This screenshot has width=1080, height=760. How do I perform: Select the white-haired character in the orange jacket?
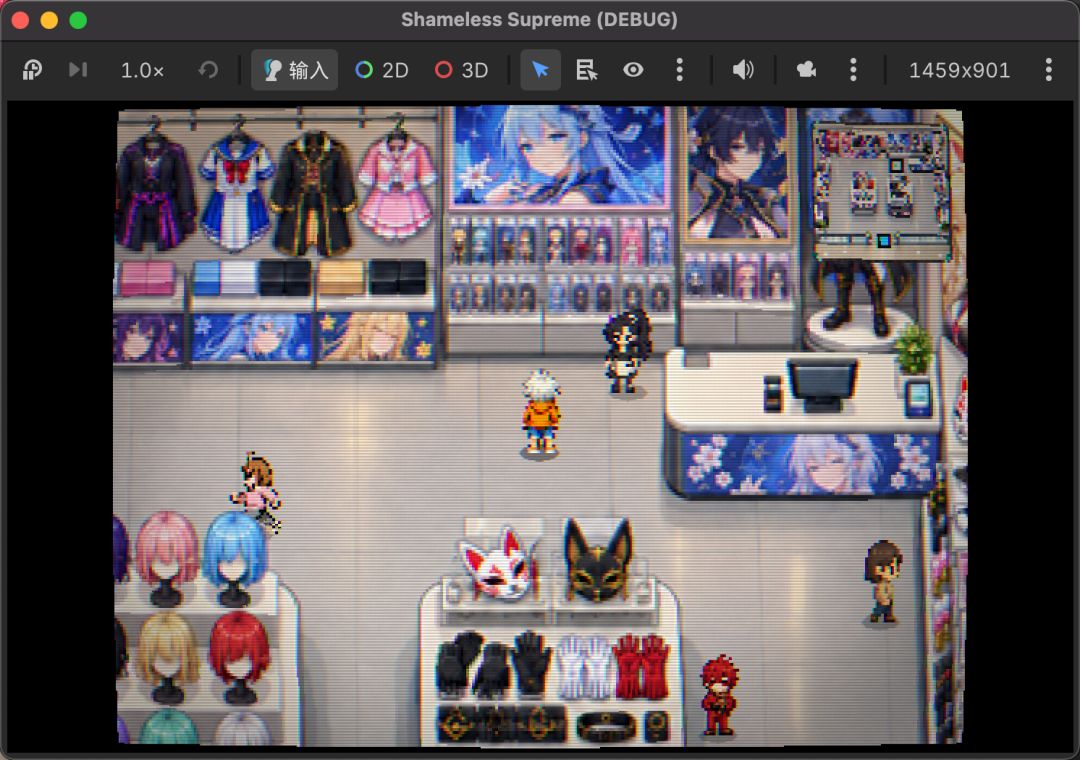(541, 413)
